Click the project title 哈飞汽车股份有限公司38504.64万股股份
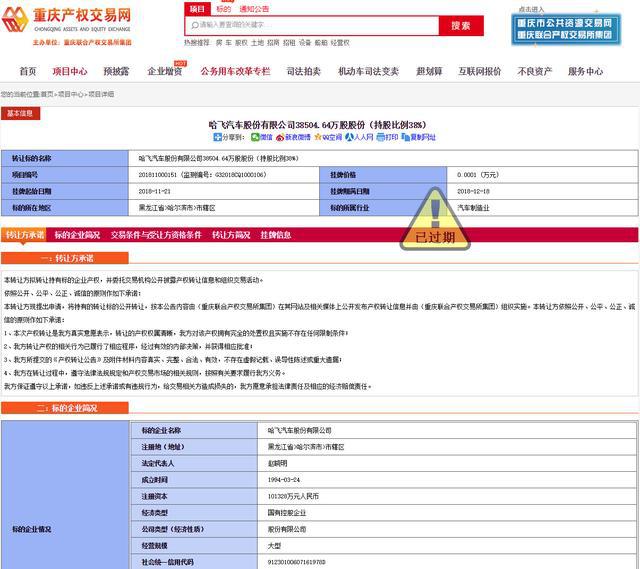 317,124
